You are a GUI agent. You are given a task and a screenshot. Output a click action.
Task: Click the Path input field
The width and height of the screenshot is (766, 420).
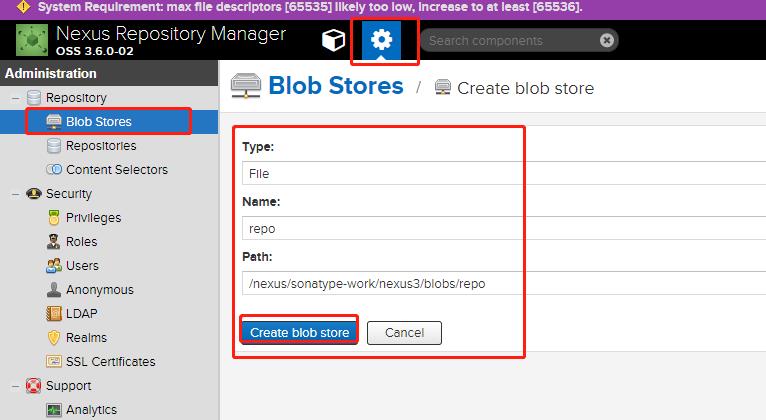coord(504,283)
